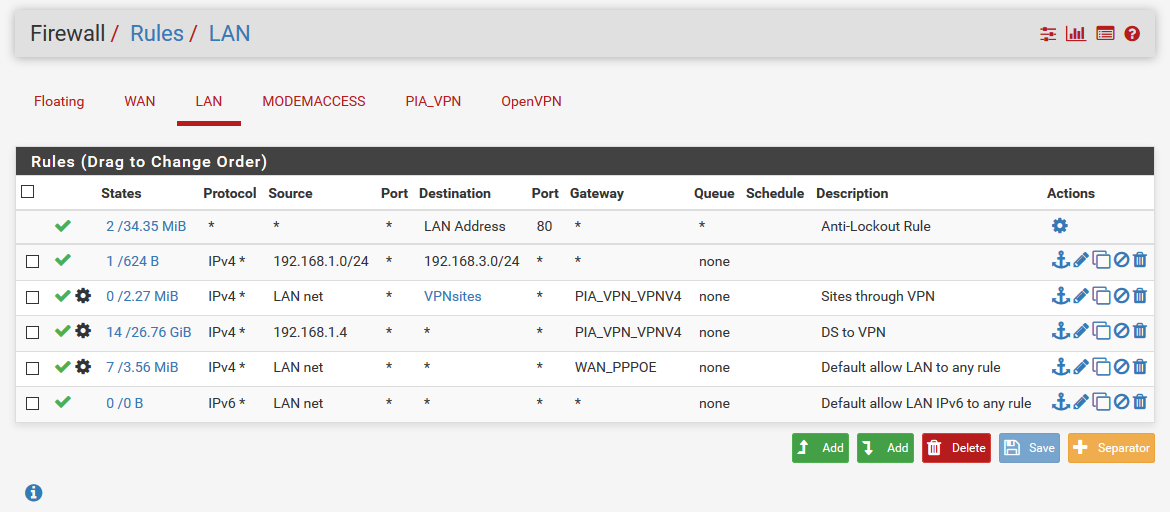Viewport: 1170px width, 512px height.
Task: Click the anchor icon for DS to VPN rule
Action: [x=1060, y=331]
